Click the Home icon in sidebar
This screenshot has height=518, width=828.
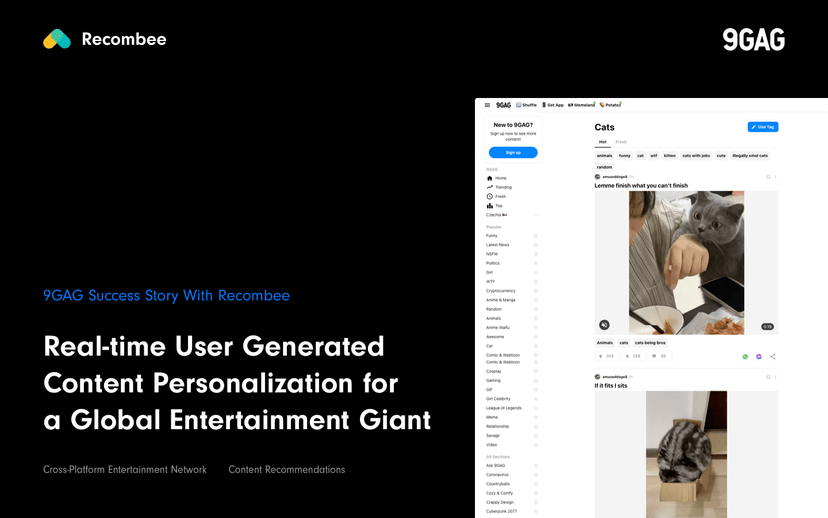[x=490, y=178]
